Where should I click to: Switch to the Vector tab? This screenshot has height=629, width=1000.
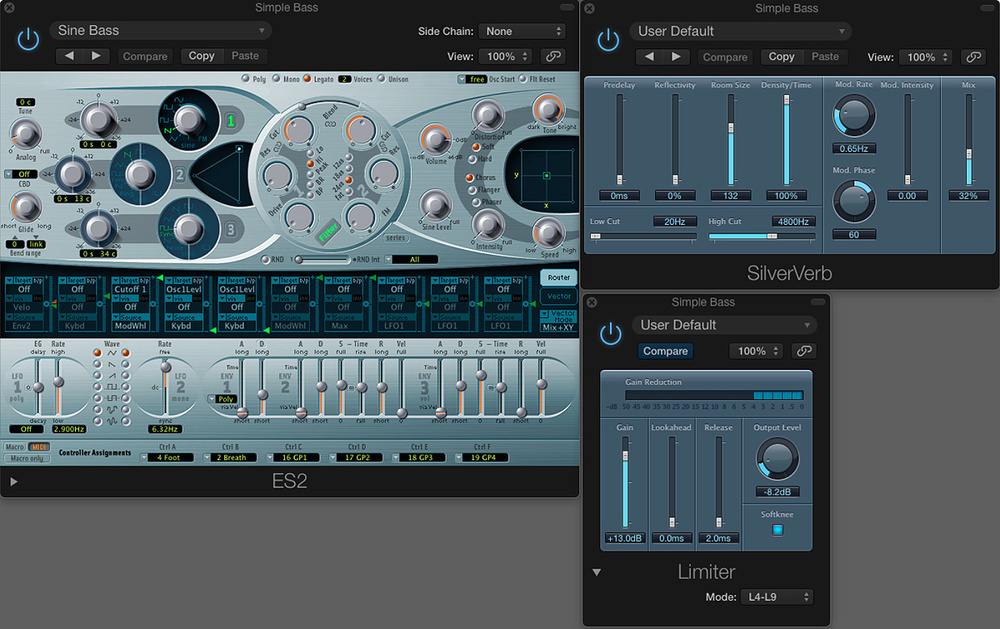(559, 296)
